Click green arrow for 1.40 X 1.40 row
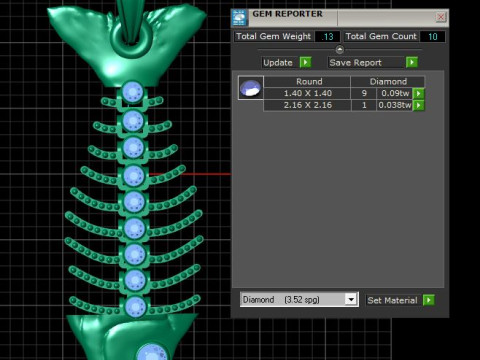The height and width of the screenshot is (360, 480). click(418, 93)
